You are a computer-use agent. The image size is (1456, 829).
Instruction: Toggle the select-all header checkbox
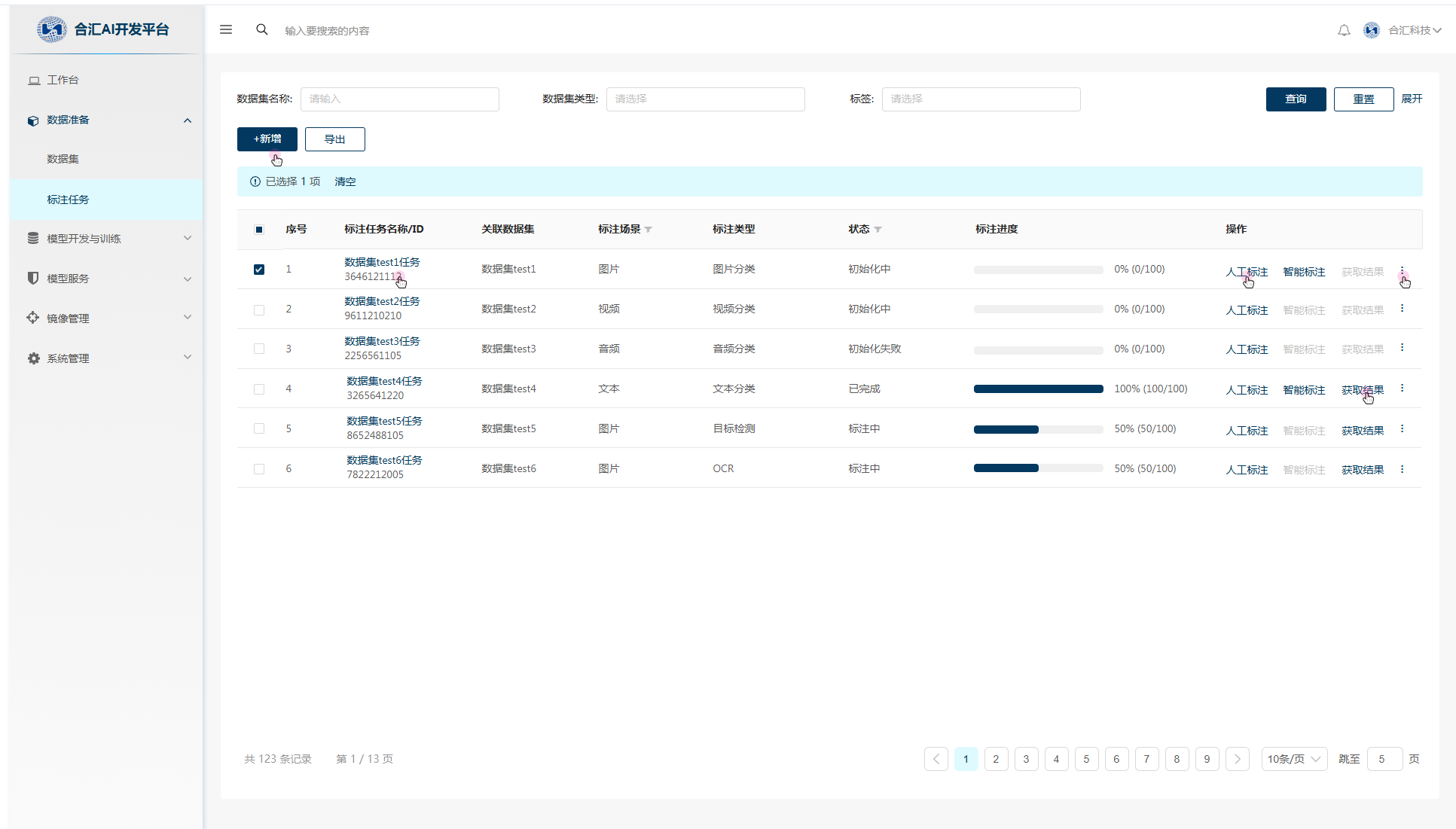tap(259, 230)
